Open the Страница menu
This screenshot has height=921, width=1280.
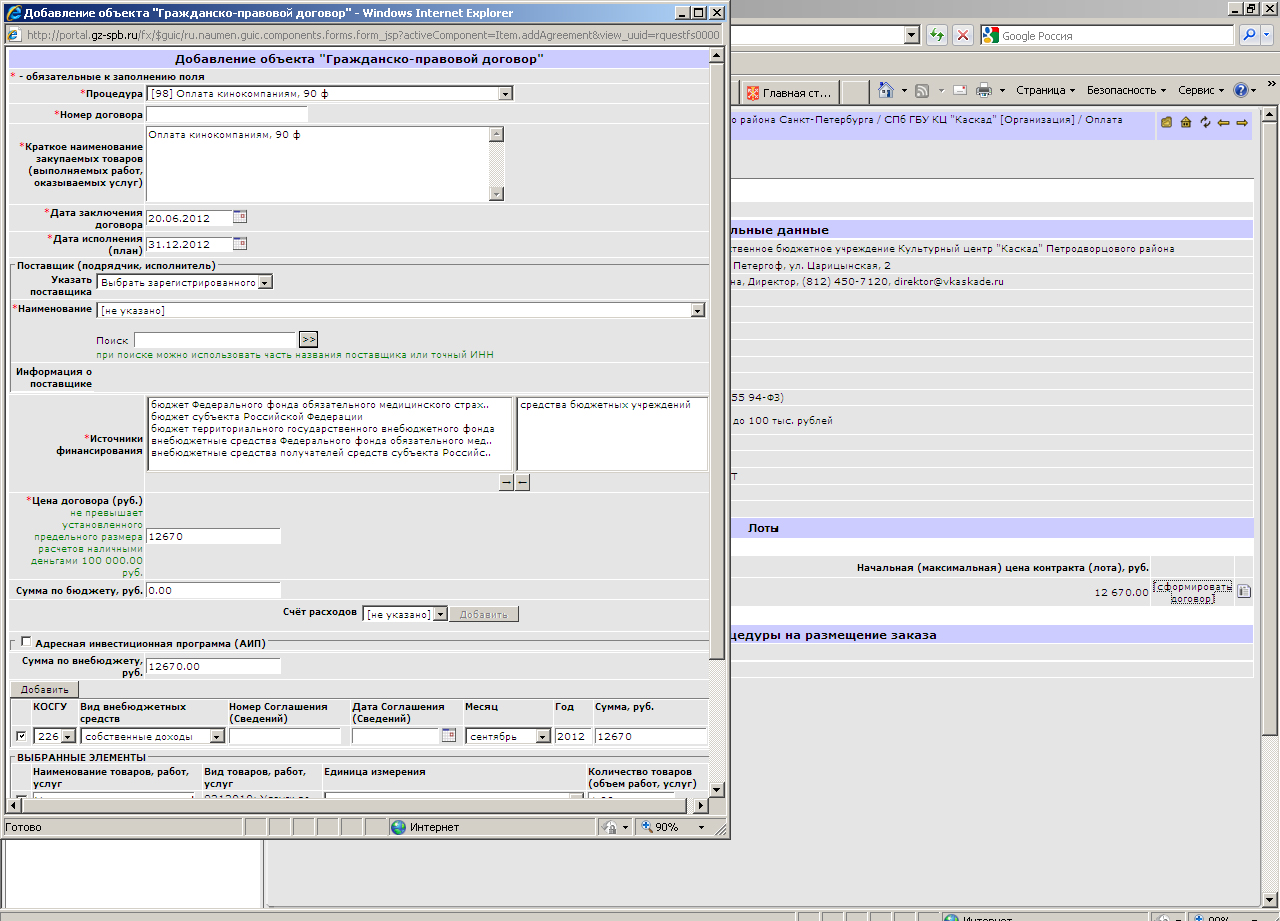coord(1045,90)
